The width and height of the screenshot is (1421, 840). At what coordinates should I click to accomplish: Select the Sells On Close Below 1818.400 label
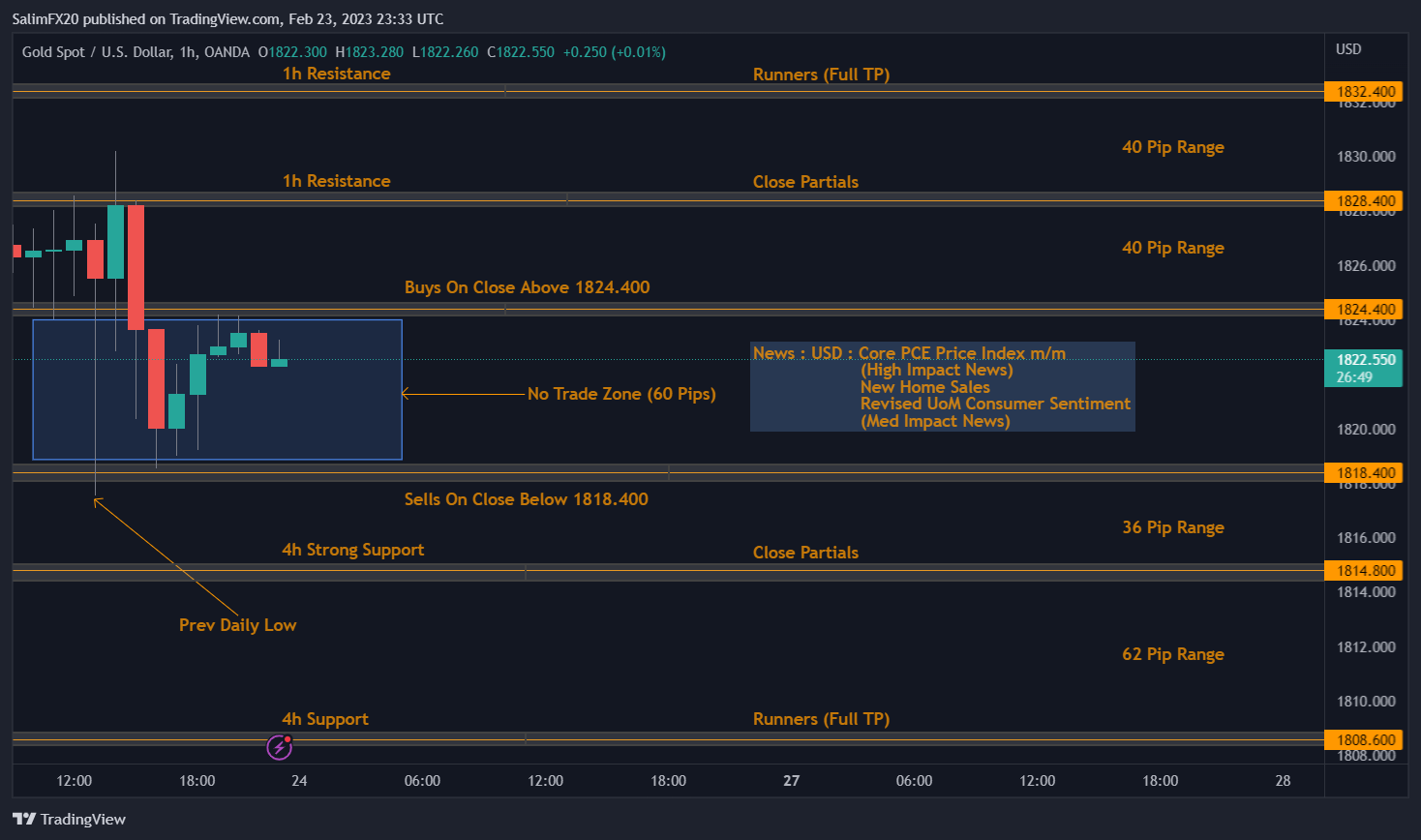pos(526,499)
